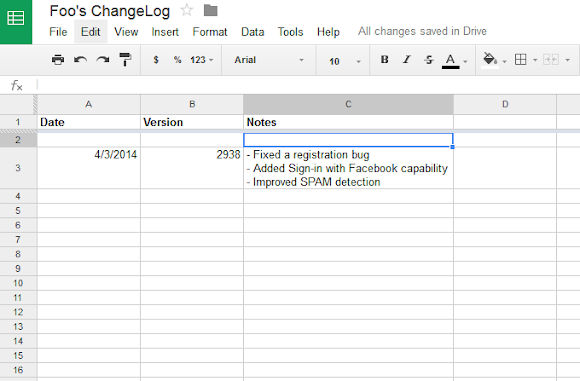Click the Notes header cell
The height and width of the screenshot is (381, 580).
coord(348,122)
